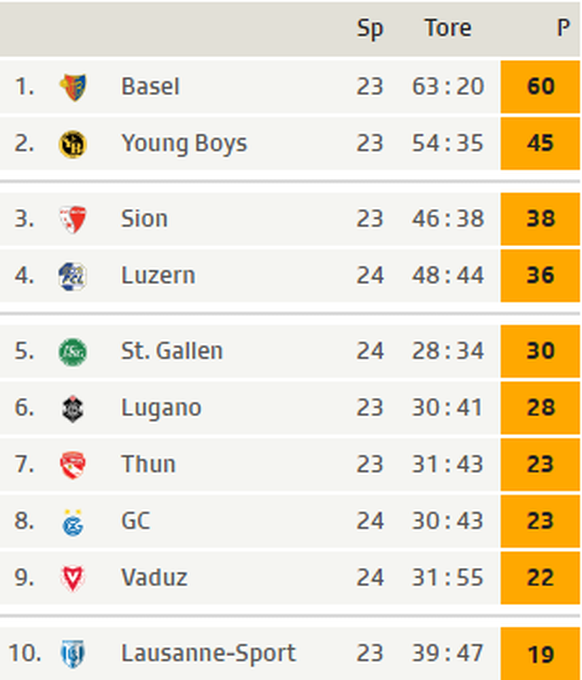Click the FC Thun red logo
Screen dimensions: 582x680
pyautogui.click(x=73, y=465)
